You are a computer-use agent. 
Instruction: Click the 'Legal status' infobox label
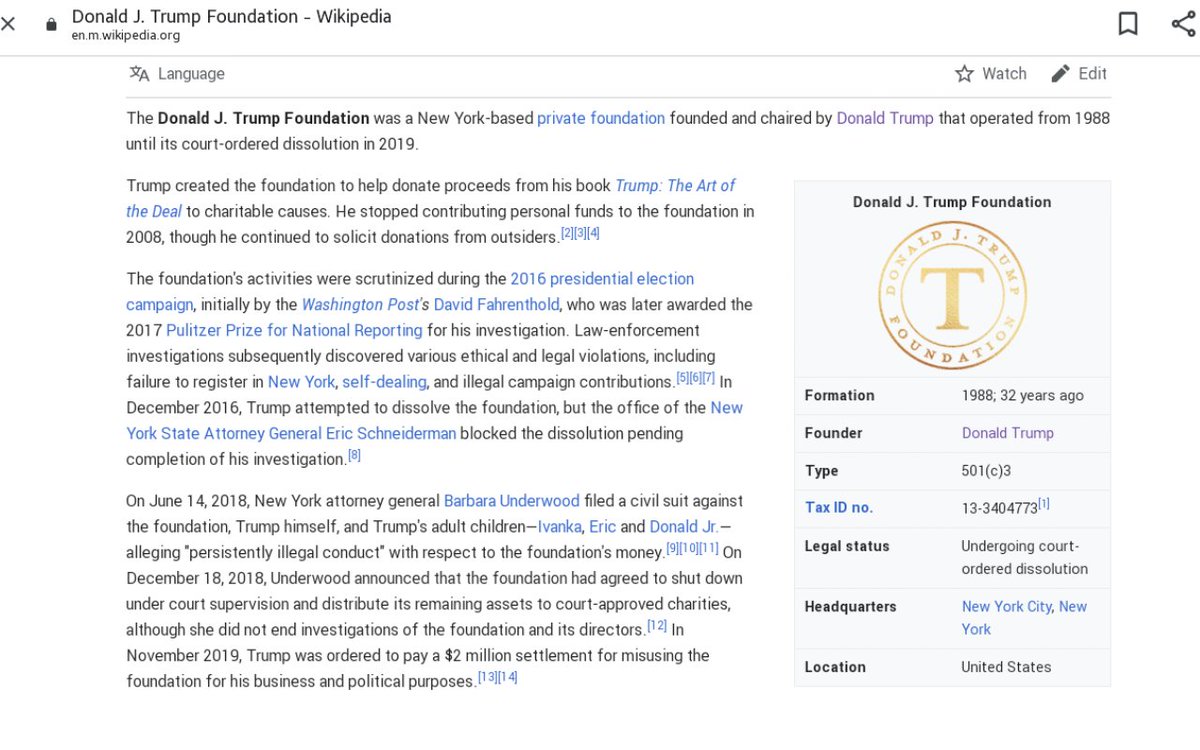click(x=847, y=546)
